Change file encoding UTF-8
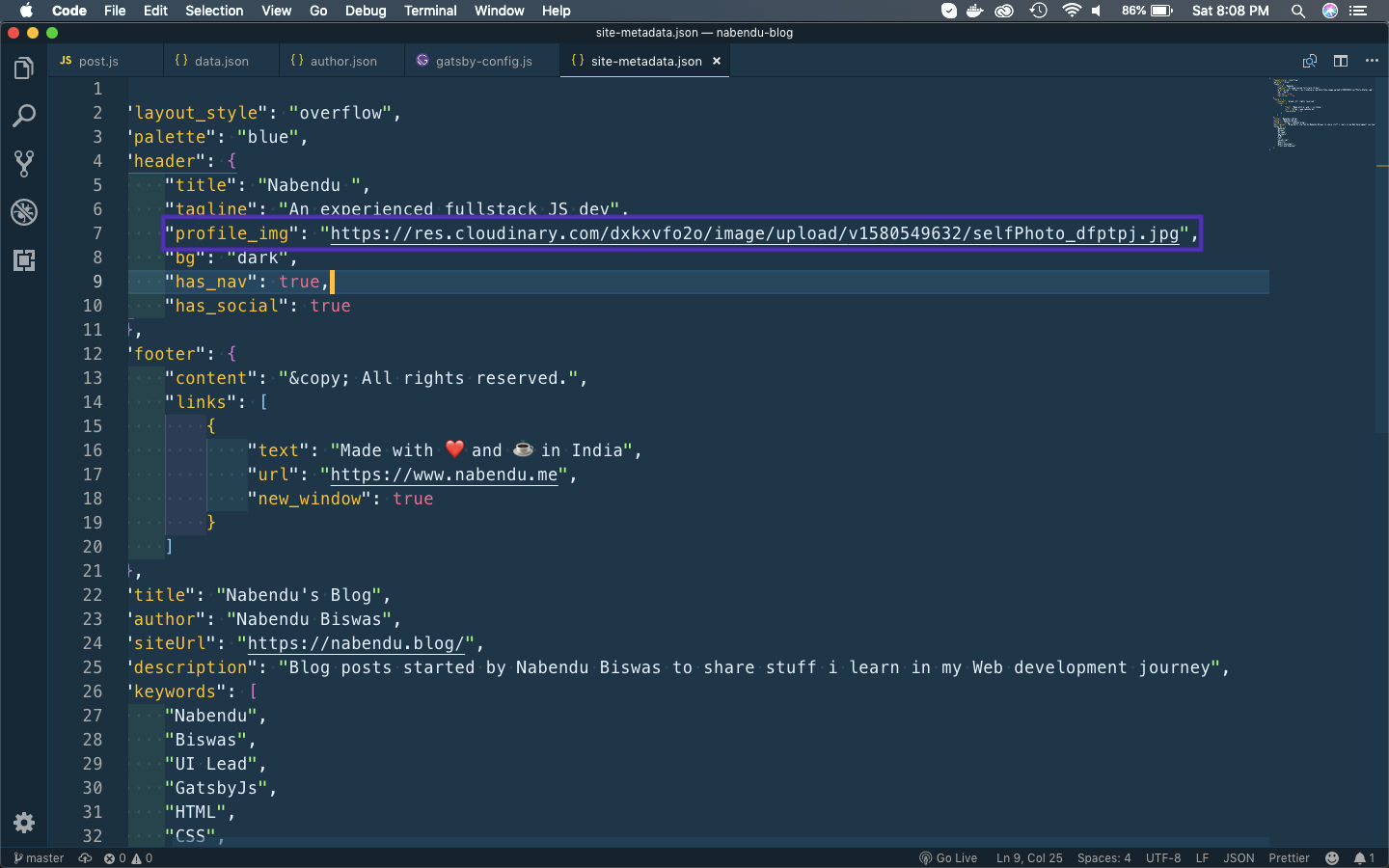Viewport: 1389px width, 868px height. pyautogui.click(x=1163, y=858)
